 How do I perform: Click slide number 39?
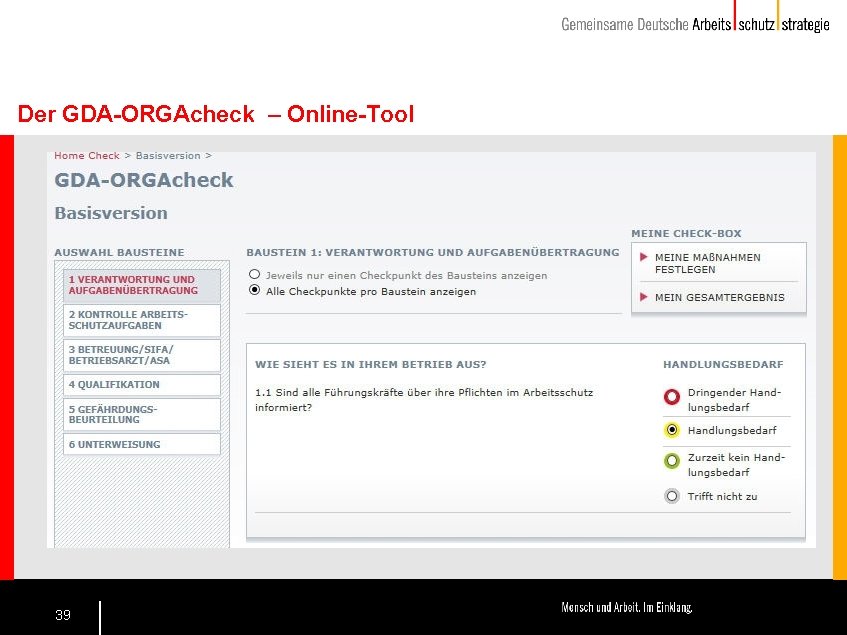[63, 615]
